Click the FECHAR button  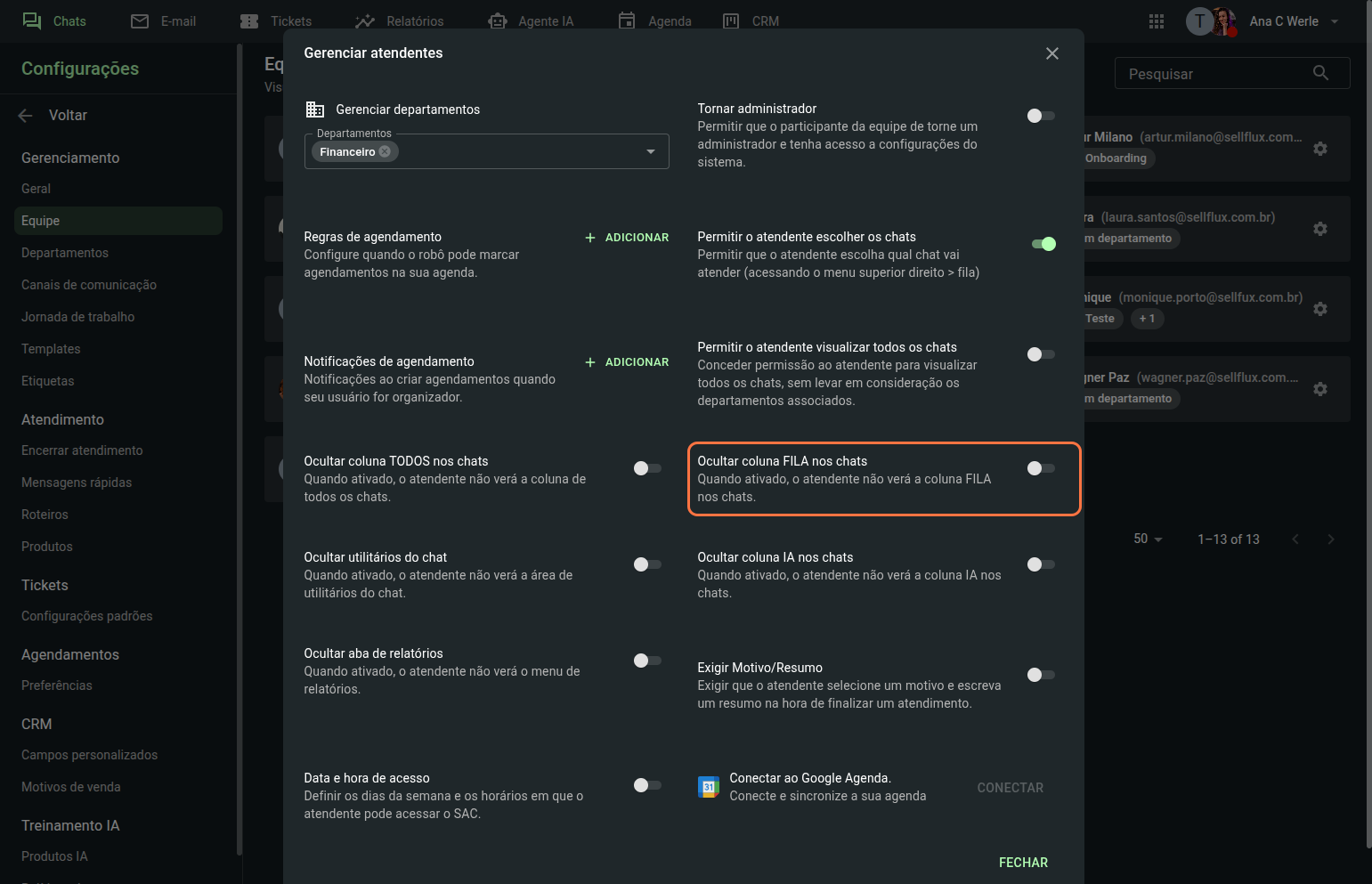pyautogui.click(x=1023, y=863)
